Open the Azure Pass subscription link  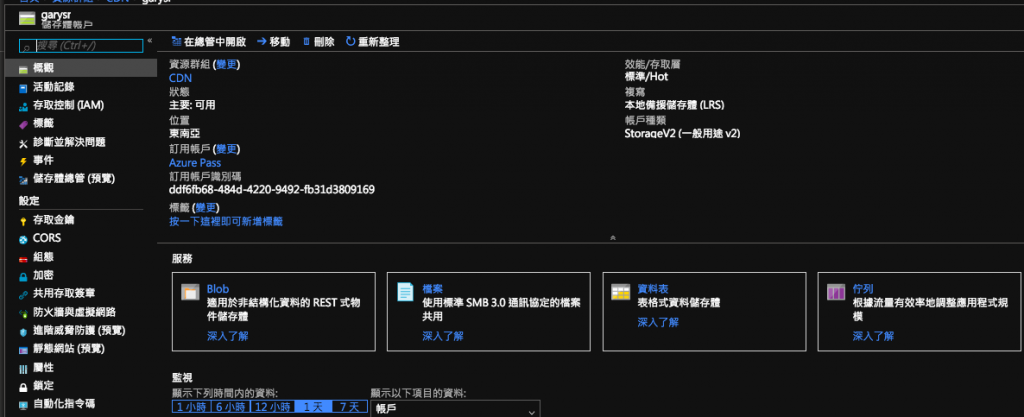[x=195, y=162]
